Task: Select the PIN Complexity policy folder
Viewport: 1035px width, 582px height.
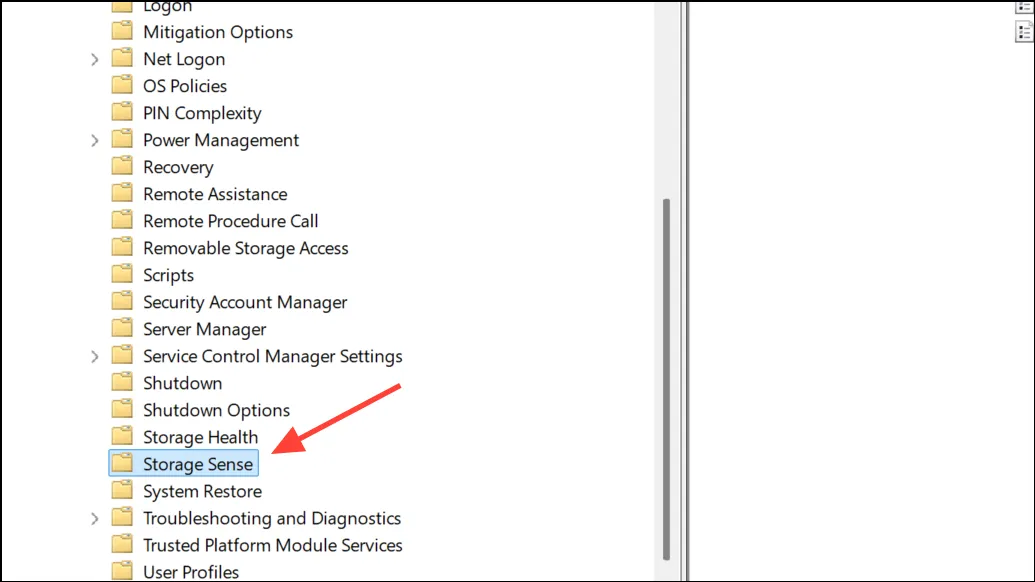Action: tap(202, 113)
